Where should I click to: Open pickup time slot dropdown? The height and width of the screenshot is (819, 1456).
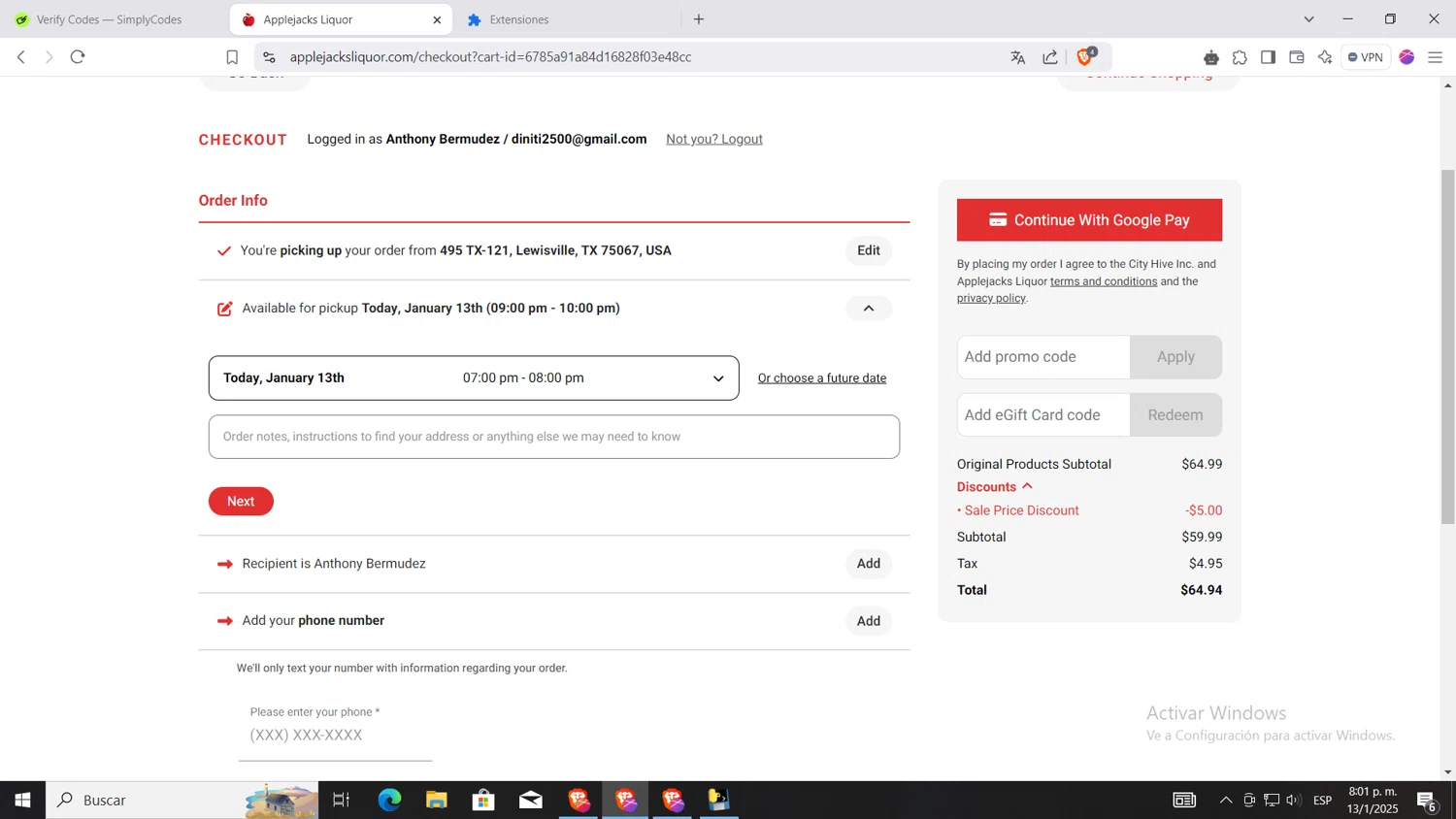(474, 378)
